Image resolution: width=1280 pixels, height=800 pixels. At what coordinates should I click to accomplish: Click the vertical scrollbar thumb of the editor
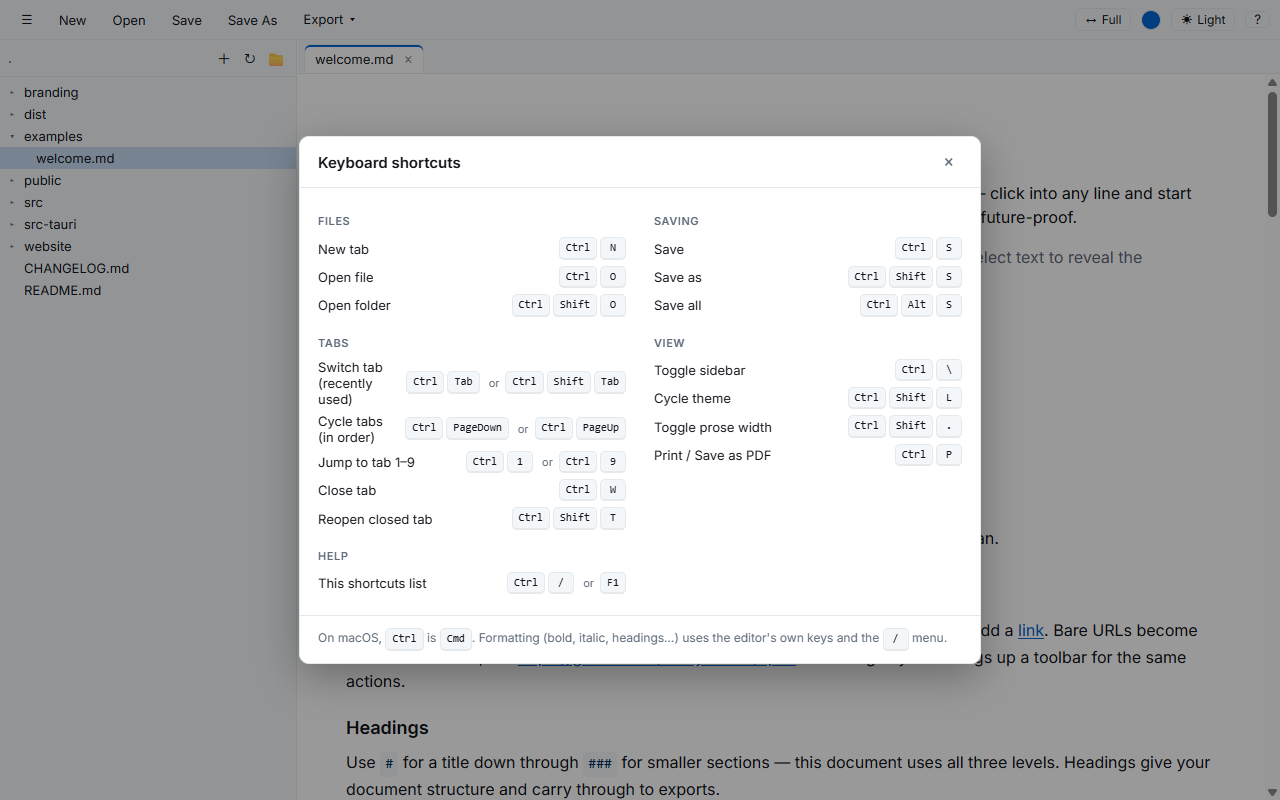pos(1272,154)
